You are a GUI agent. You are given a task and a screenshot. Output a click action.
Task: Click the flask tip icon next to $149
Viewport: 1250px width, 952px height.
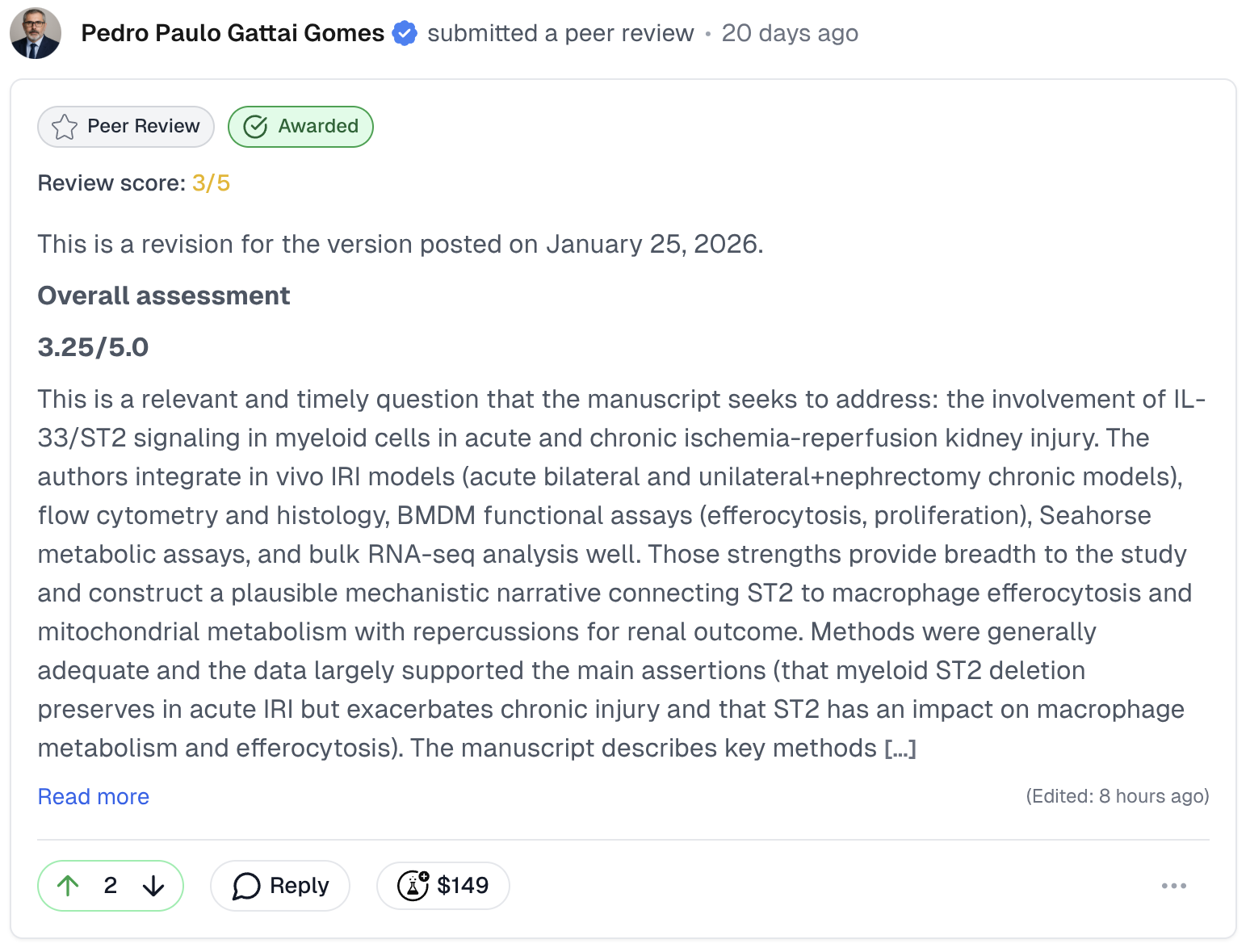(x=413, y=886)
